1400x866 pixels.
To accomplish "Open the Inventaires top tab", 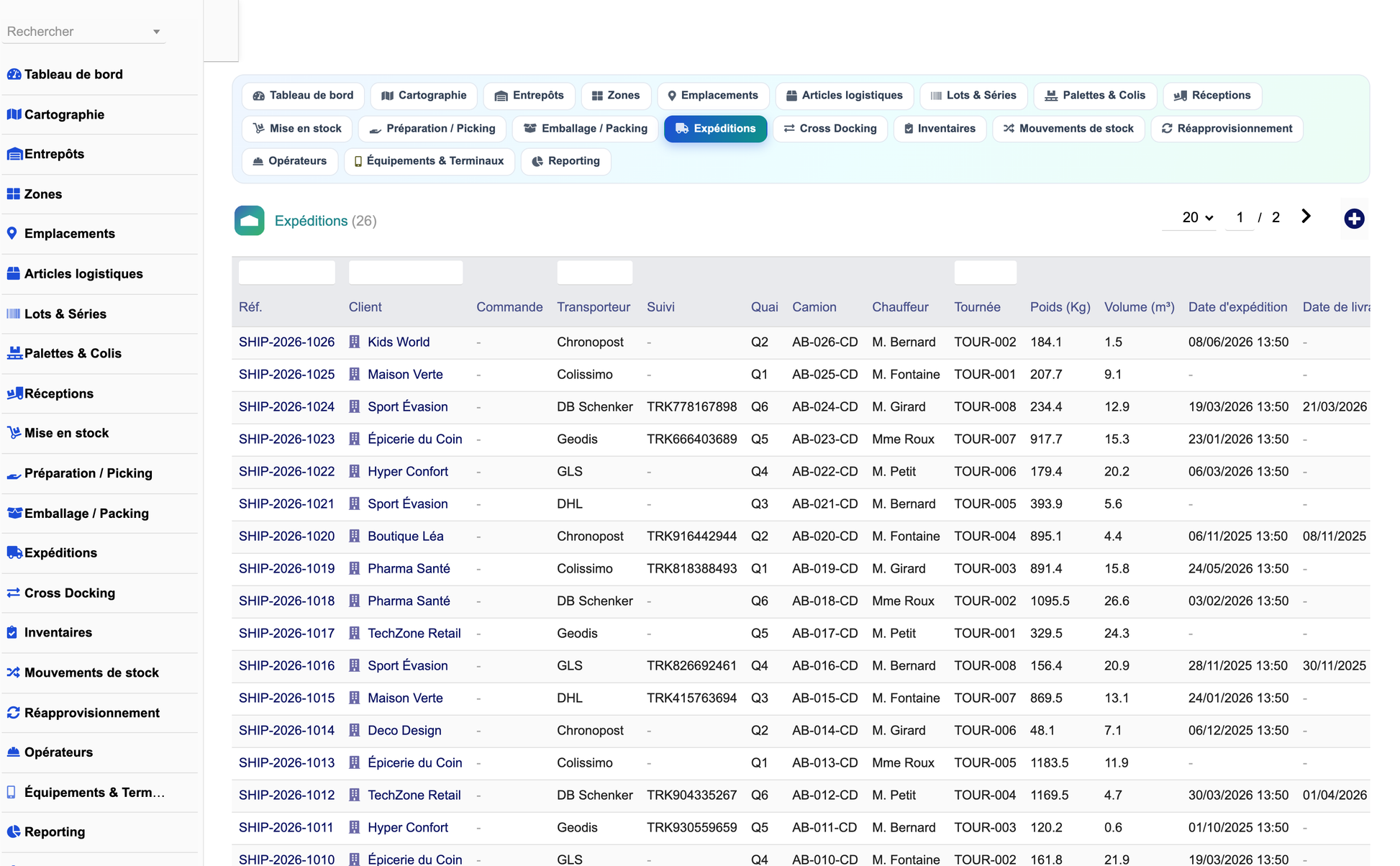I will 940,129.
